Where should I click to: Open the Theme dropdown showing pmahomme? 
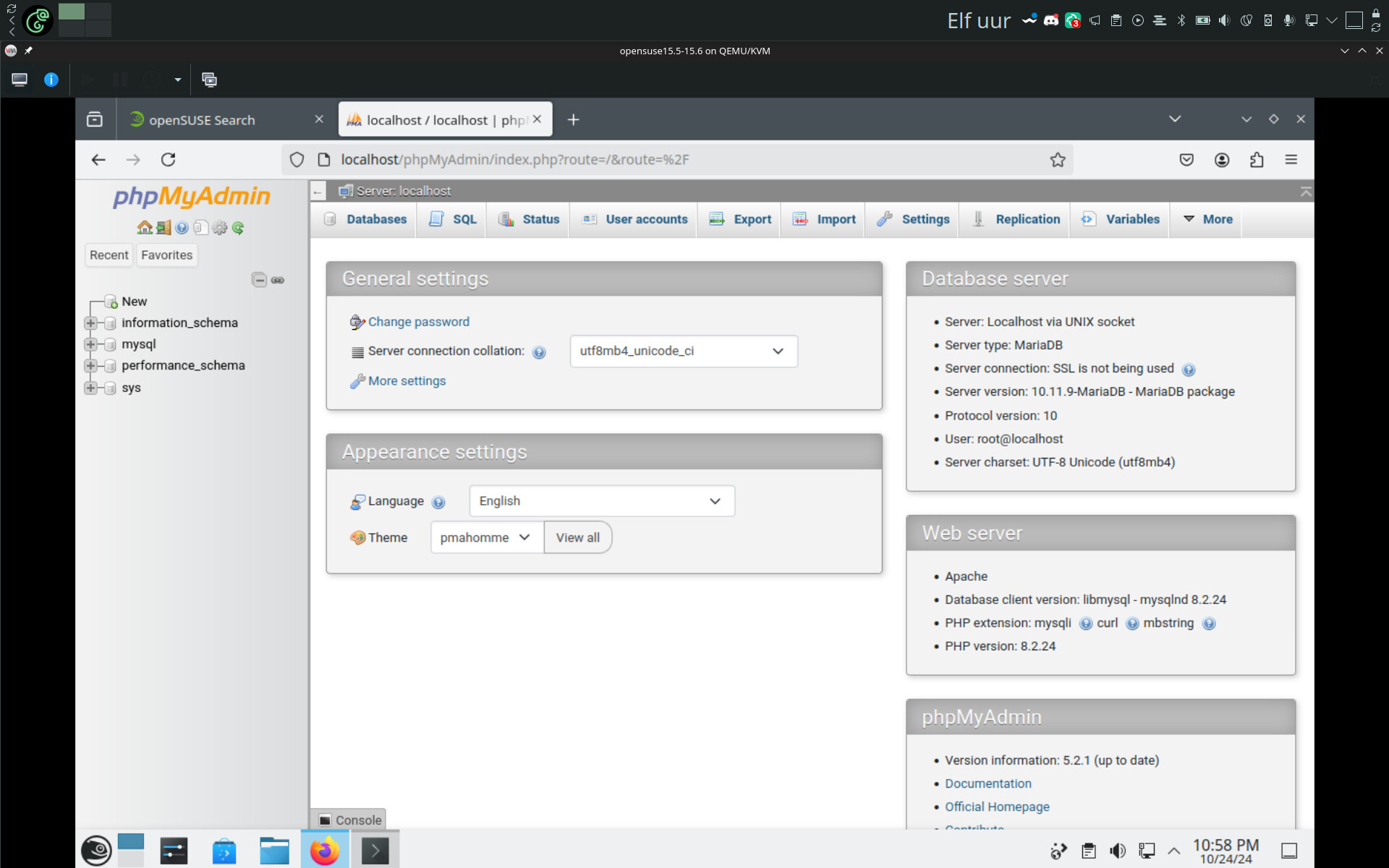coord(486,537)
